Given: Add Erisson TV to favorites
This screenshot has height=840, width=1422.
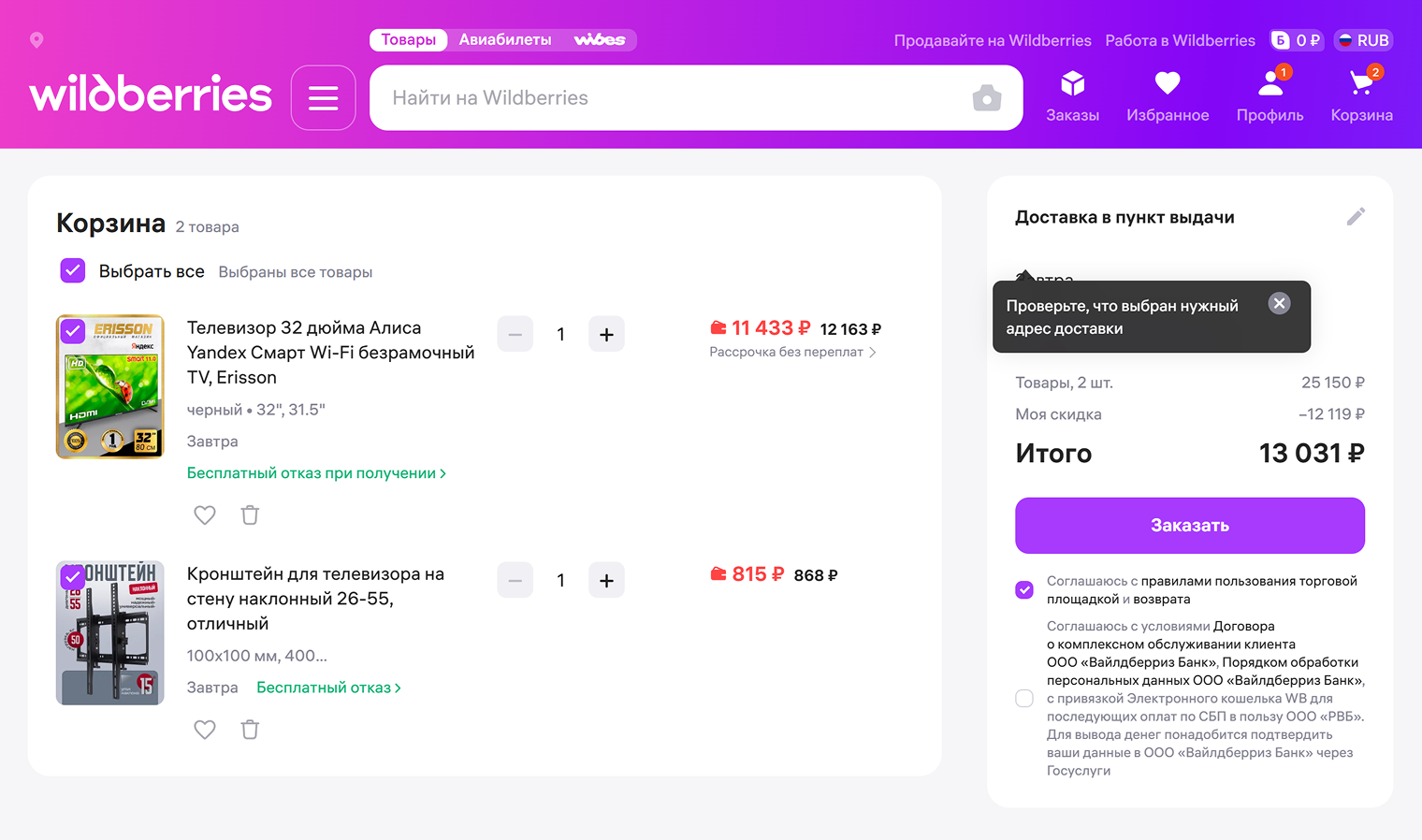Looking at the screenshot, I should (x=205, y=514).
